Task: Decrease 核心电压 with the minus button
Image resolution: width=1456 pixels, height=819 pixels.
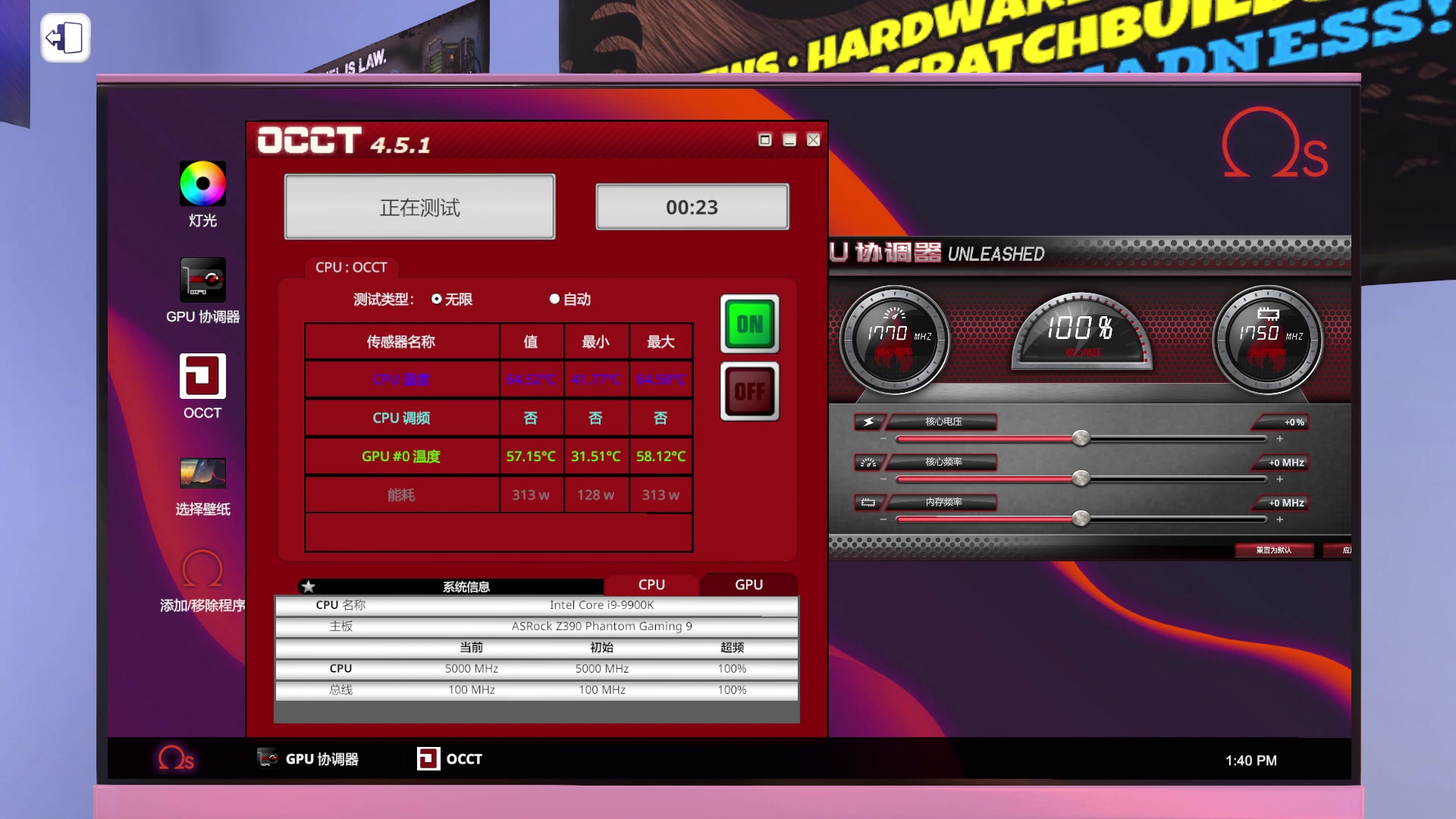Action: [x=883, y=439]
